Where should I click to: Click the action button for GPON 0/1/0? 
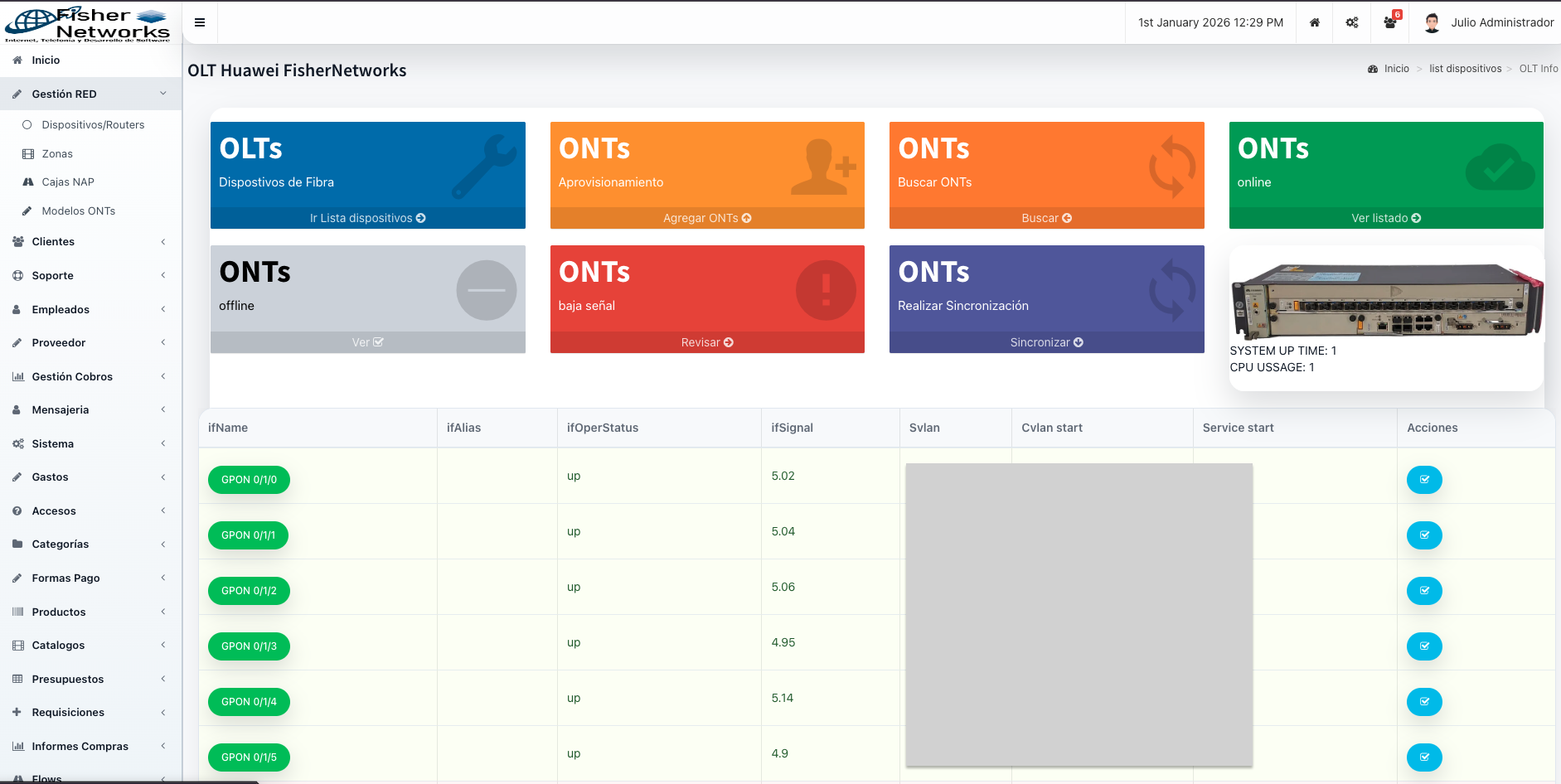pos(1424,480)
